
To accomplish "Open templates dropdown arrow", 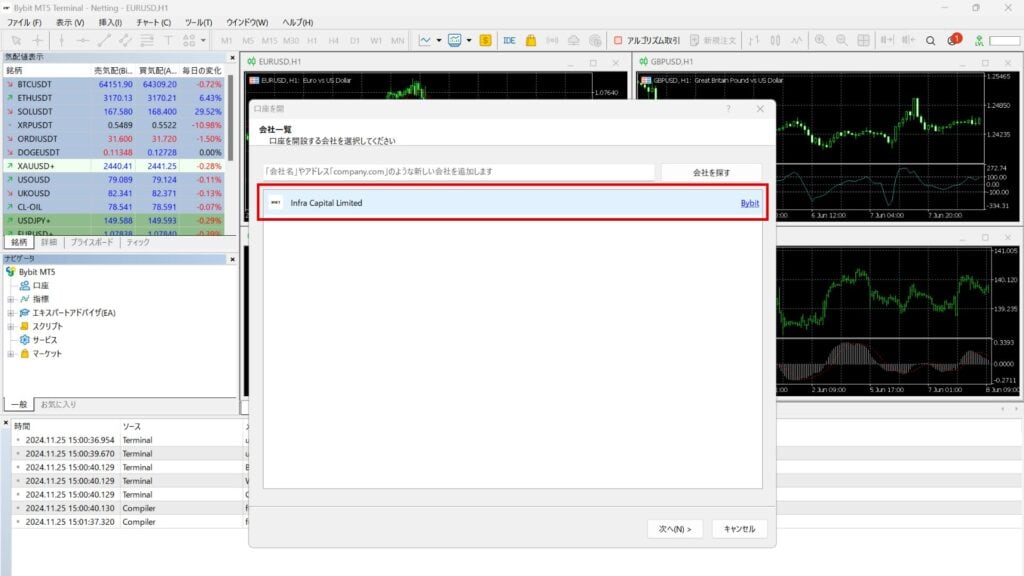I will (x=469, y=40).
